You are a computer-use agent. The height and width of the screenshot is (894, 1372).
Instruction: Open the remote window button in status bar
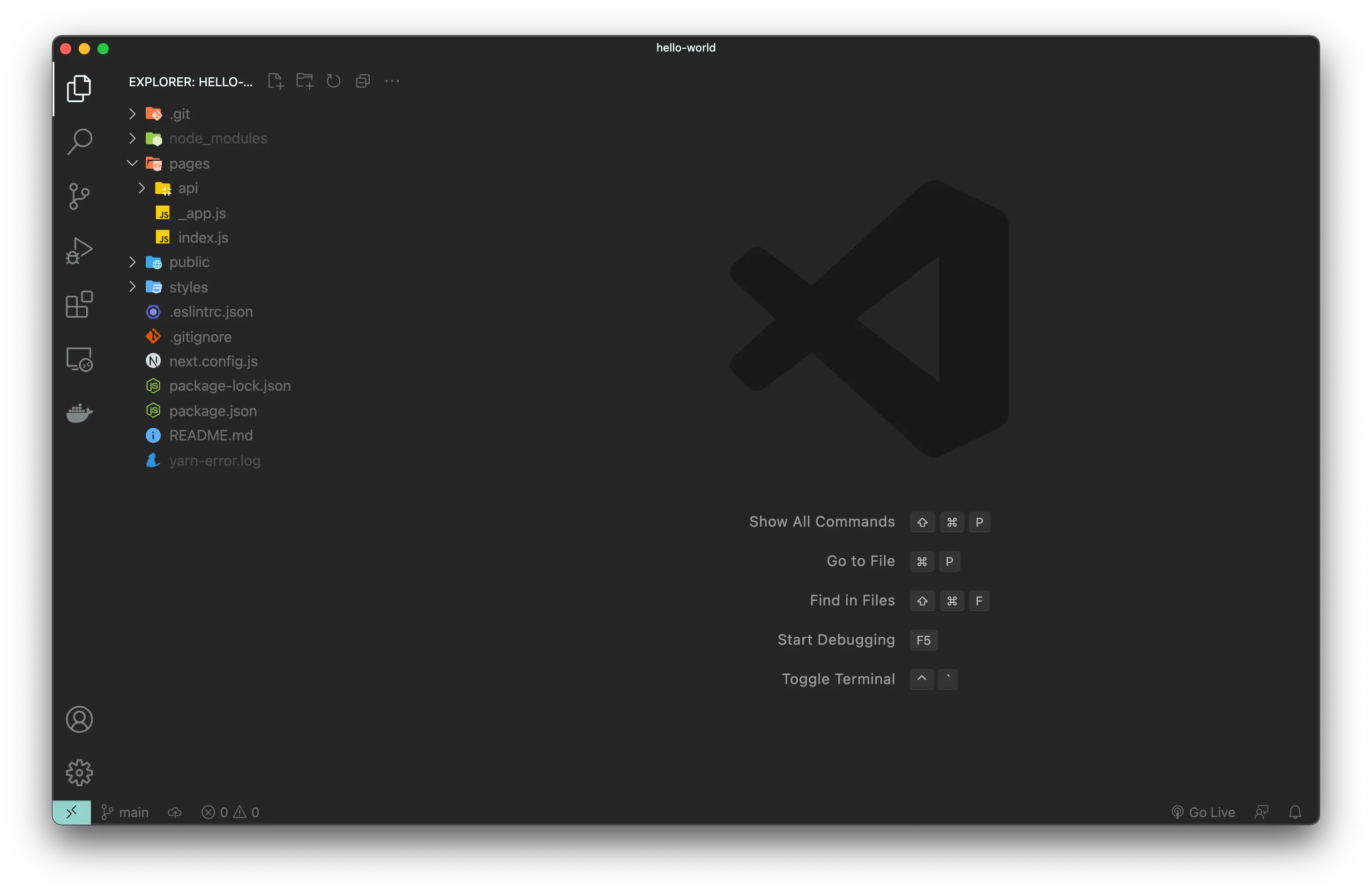72,812
